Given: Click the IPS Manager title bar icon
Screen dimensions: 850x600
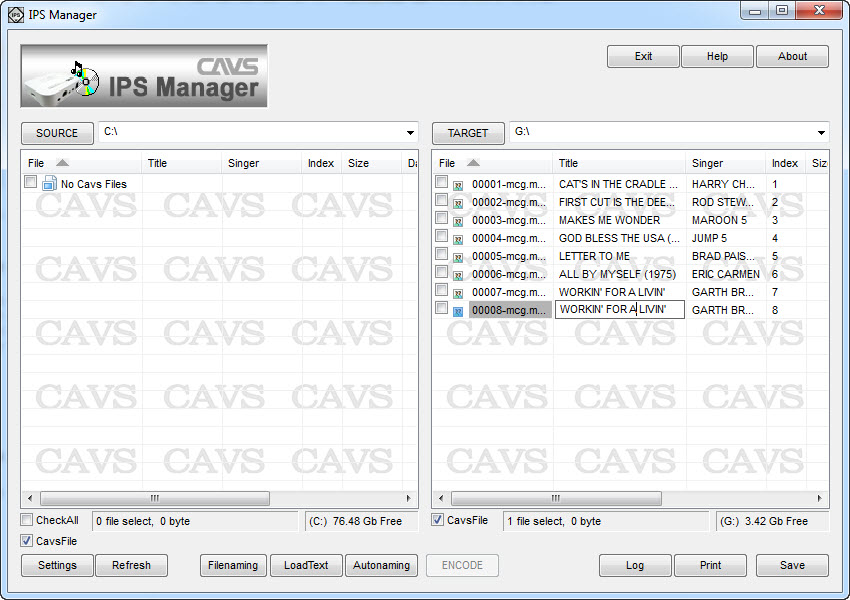Looking at the screenshot, I should [15, 15].
